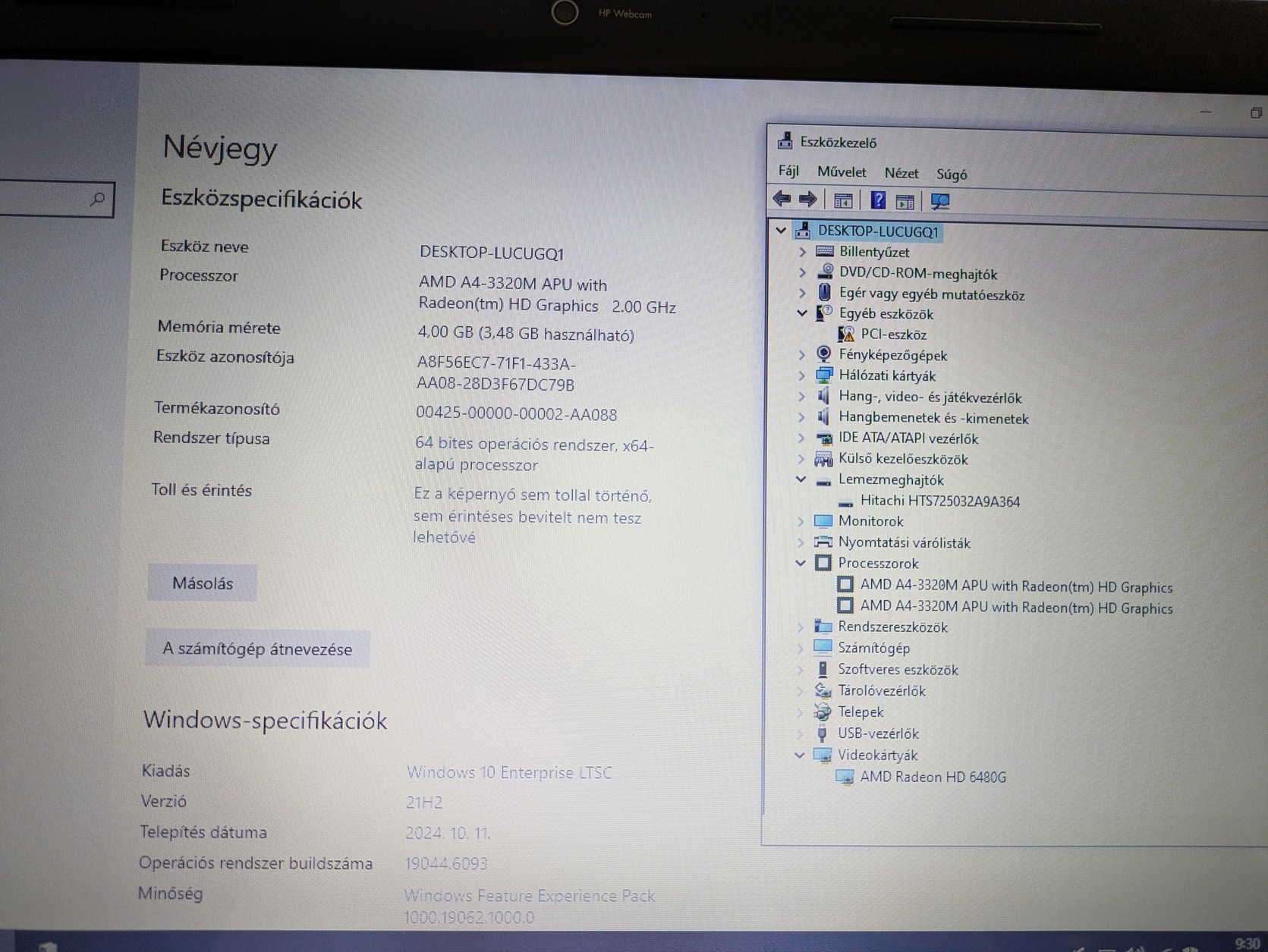Click the network icon beside Hálózati kártyák

pos(824,375)
